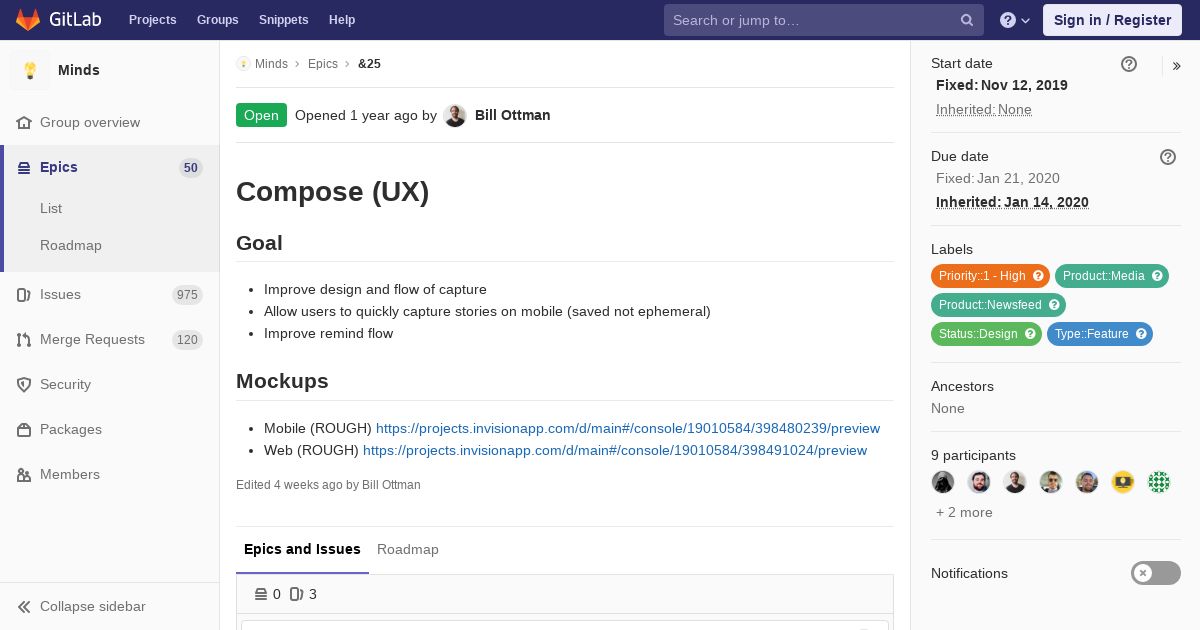Open Snippets in the top navigation
This screenshot has width=1200, height=630.
284,20
